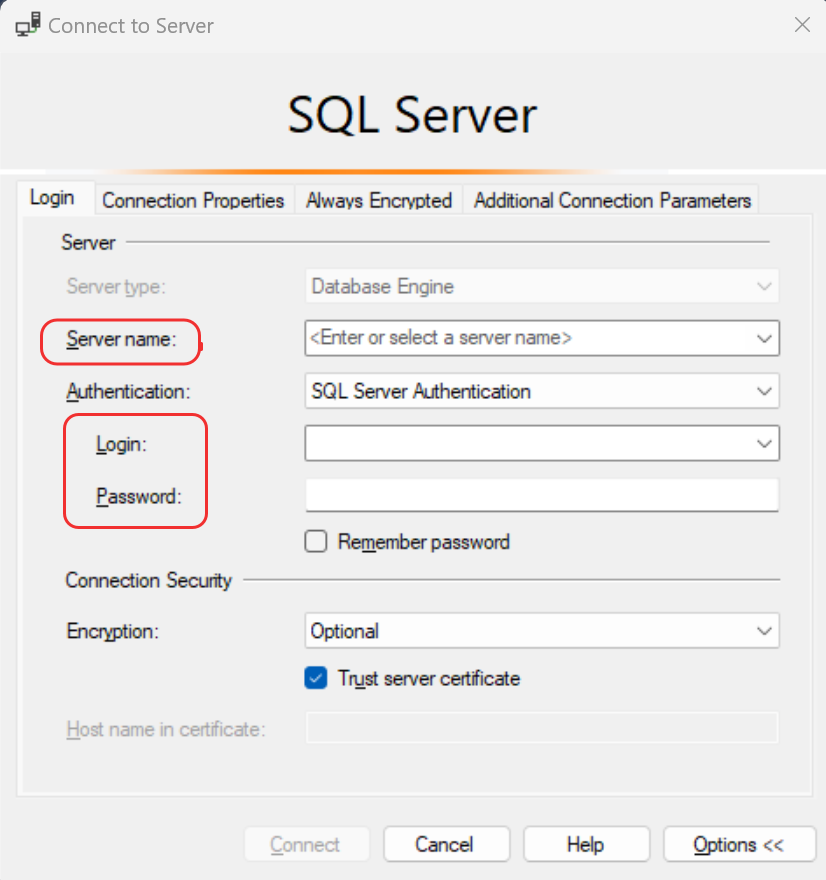The width and height of the screenshot is (826, 880).
Task: Click the Authentication label
Action: pyautogui.click(x=129, y=391)
